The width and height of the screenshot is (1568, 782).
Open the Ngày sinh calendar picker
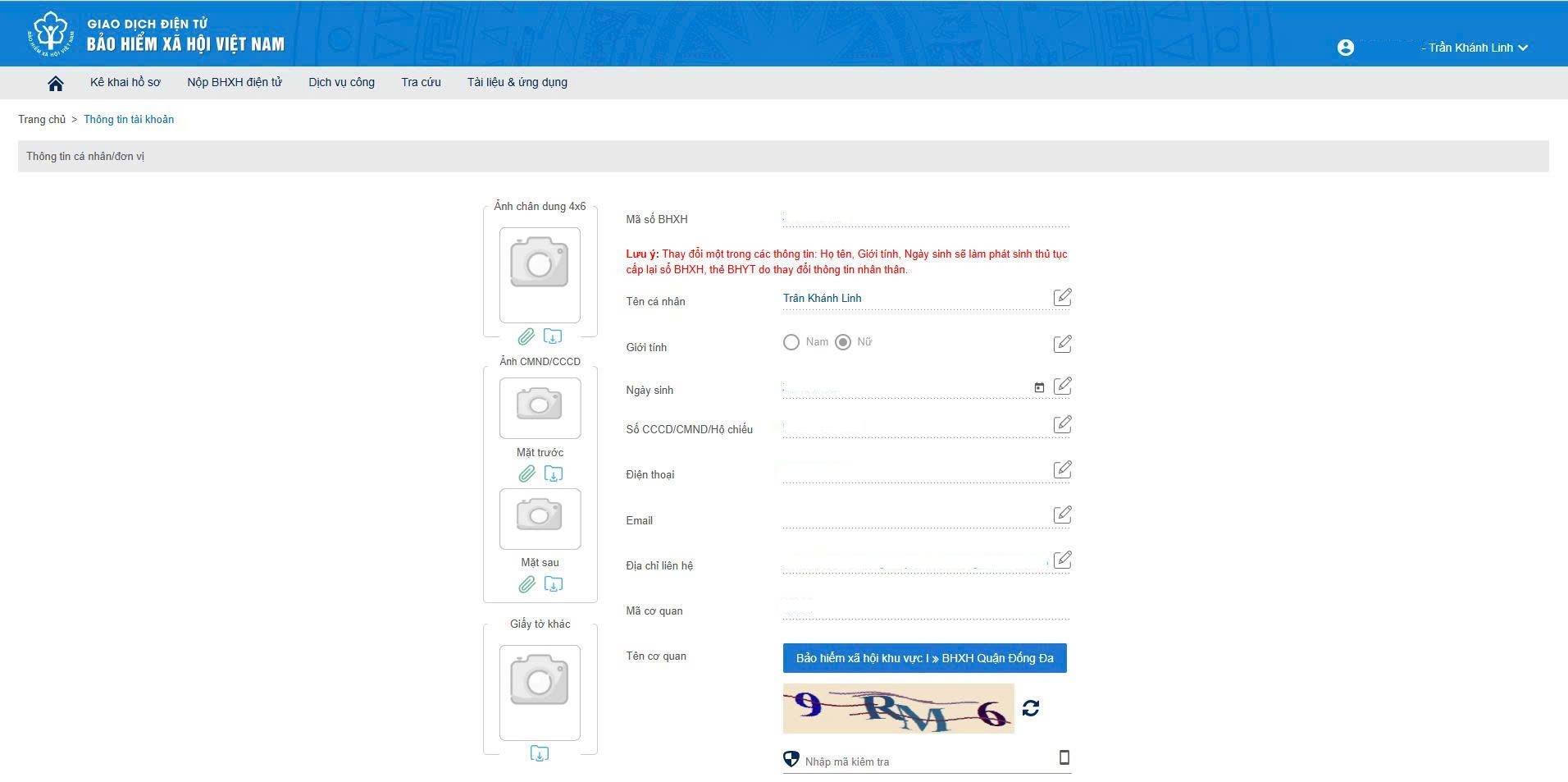1039,387
